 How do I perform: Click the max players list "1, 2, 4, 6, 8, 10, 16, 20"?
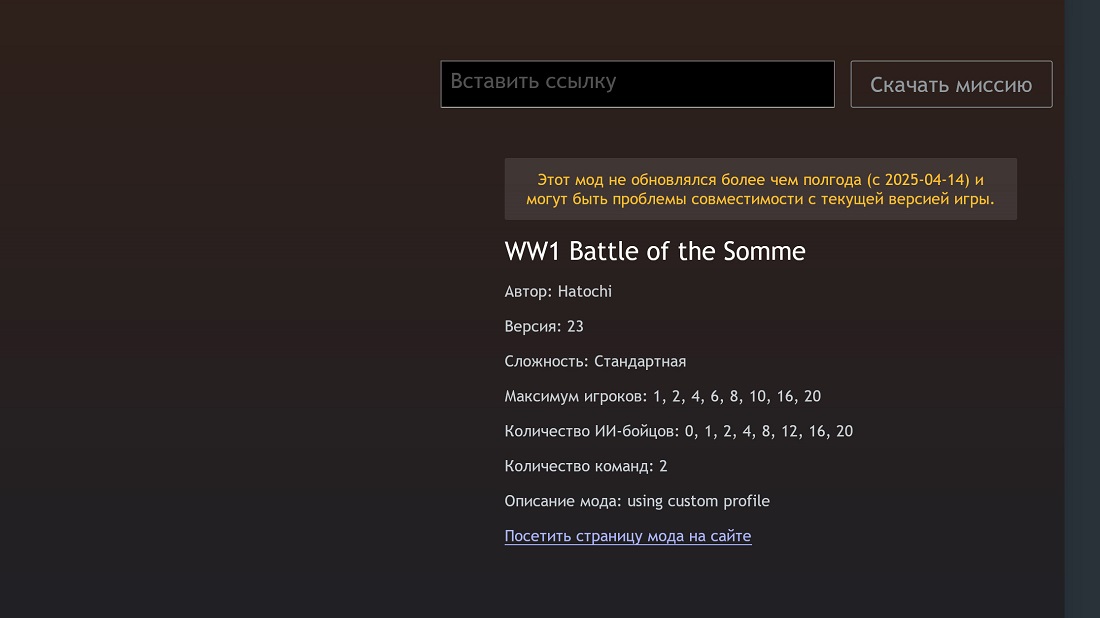pyautogui.click(x=737, y=397)
